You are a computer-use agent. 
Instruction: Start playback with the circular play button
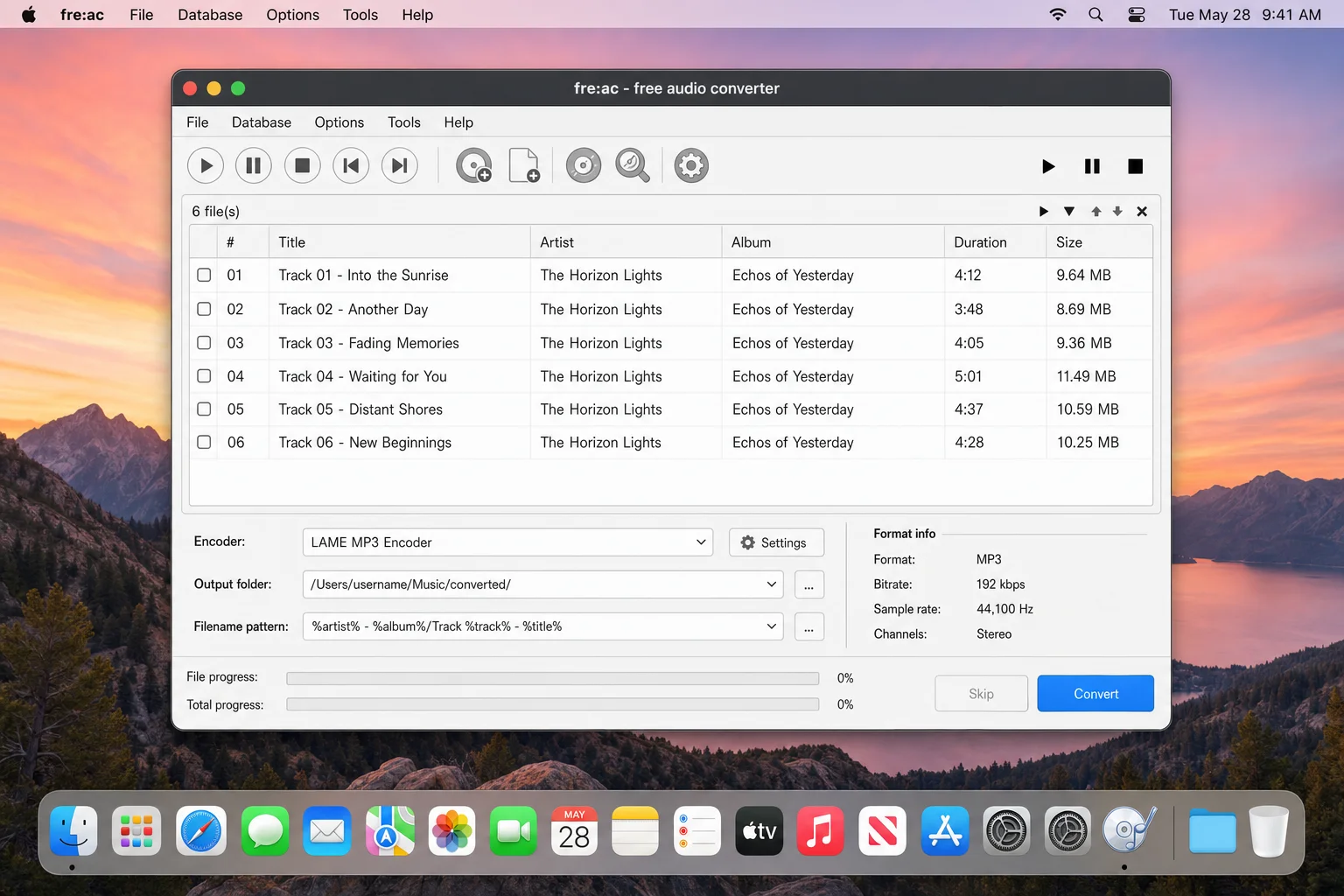(206, 165)
